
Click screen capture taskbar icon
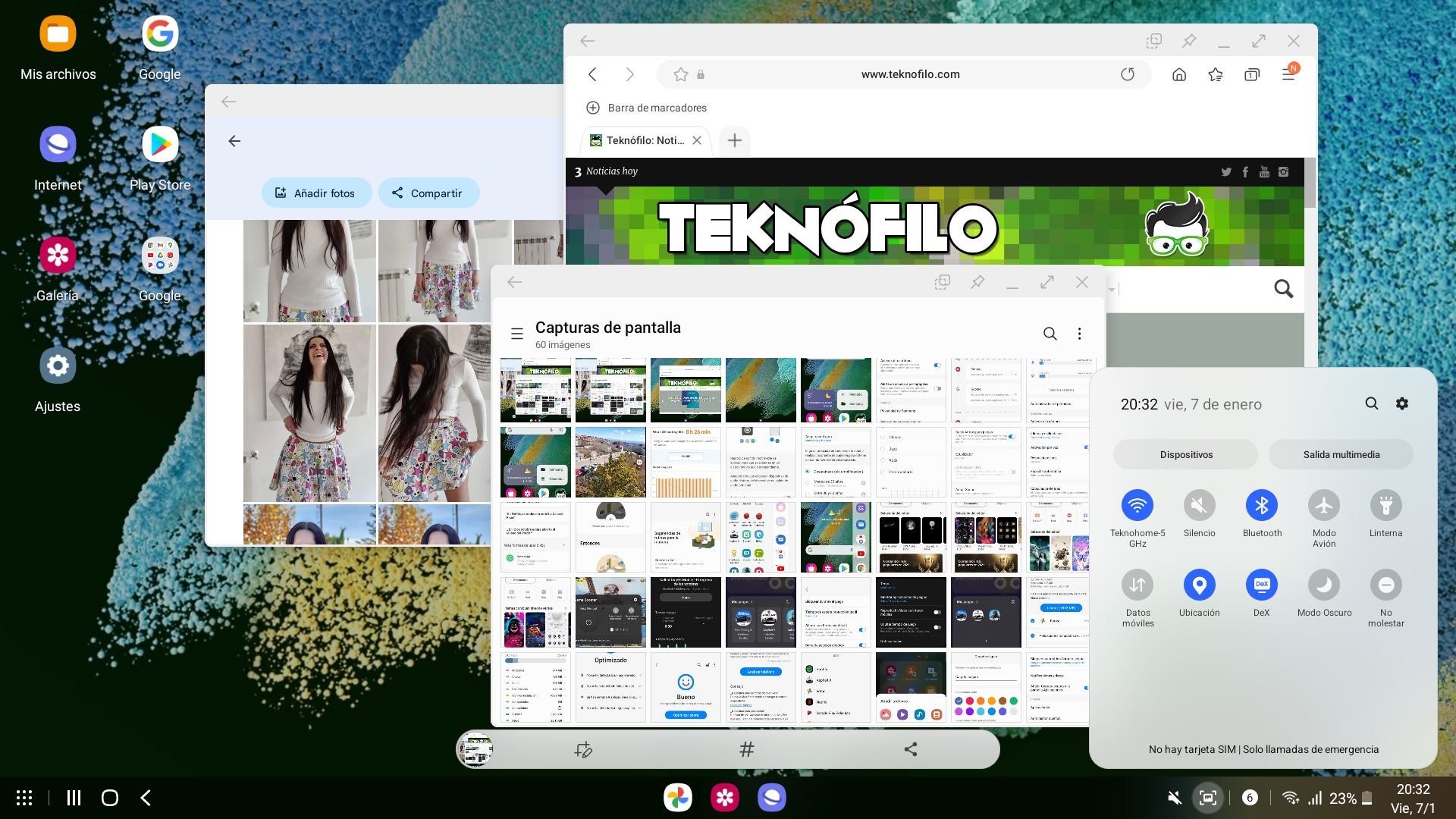click(x=1208, y=798)
